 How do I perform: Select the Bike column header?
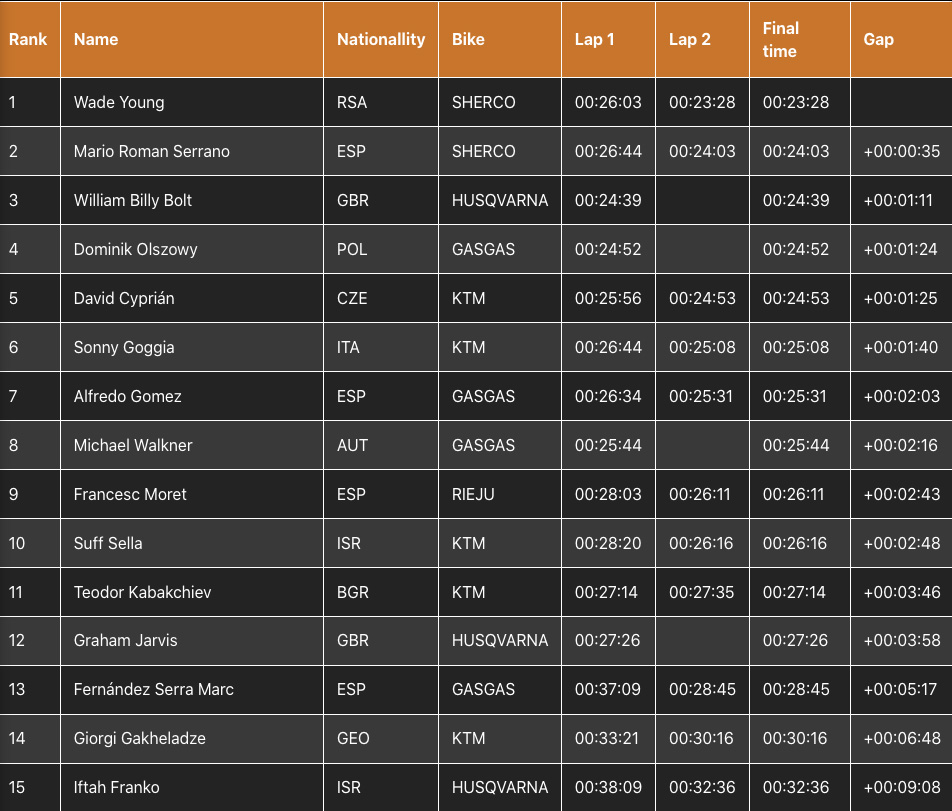click(x=468, y=39)
